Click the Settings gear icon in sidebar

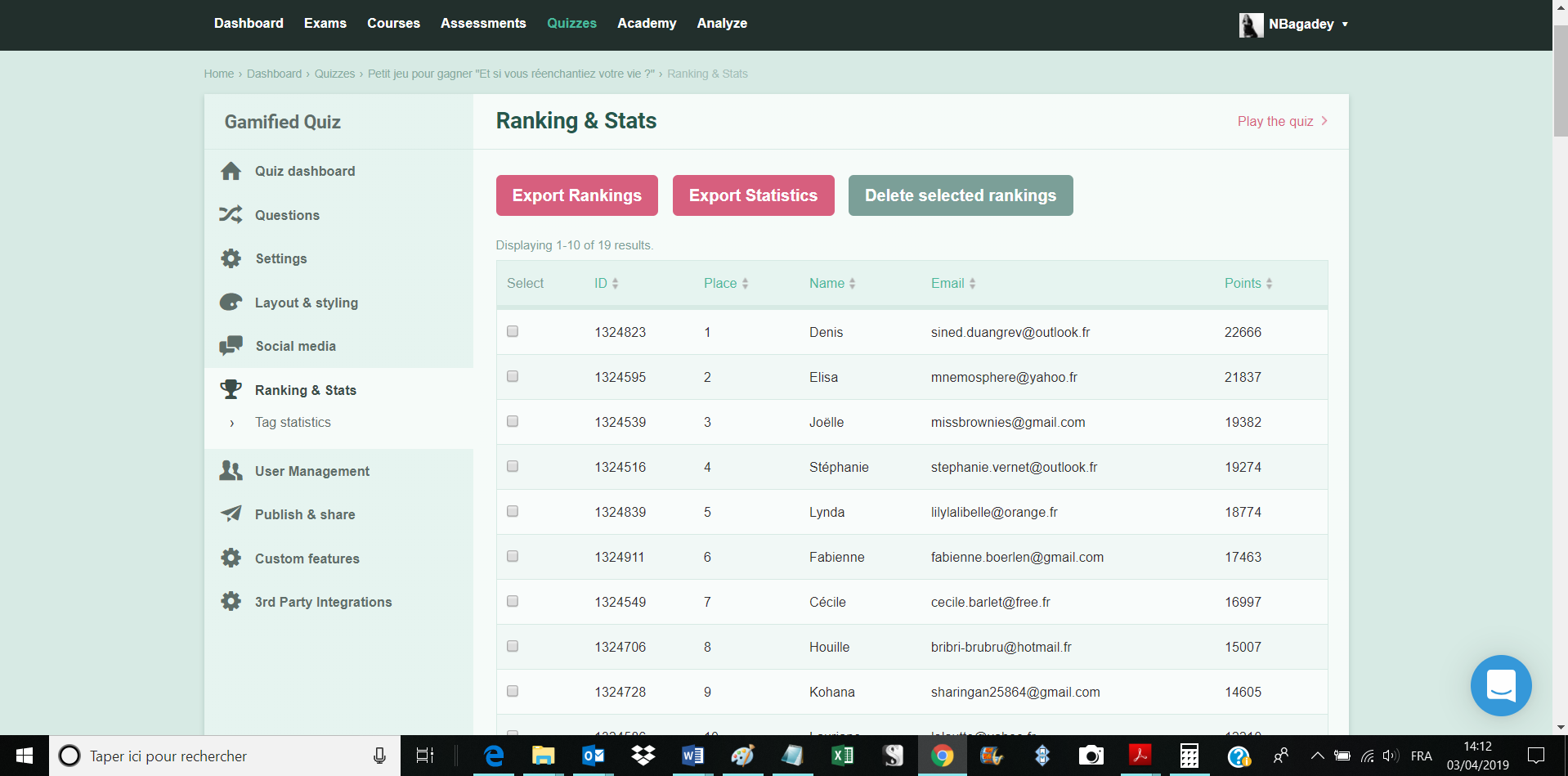coord(231,258)
